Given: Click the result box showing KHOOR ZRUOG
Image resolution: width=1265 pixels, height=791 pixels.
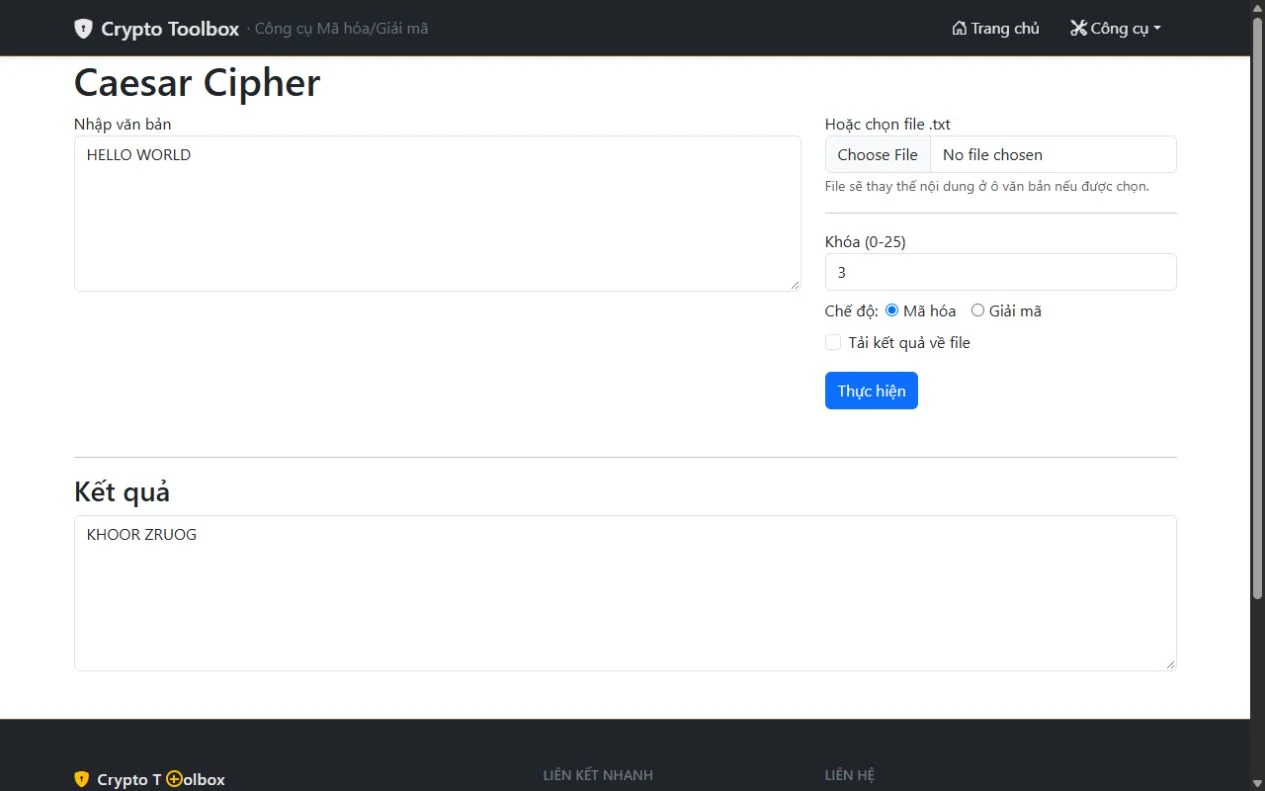Looking at the screenshot, I should [x=625, y=593].
